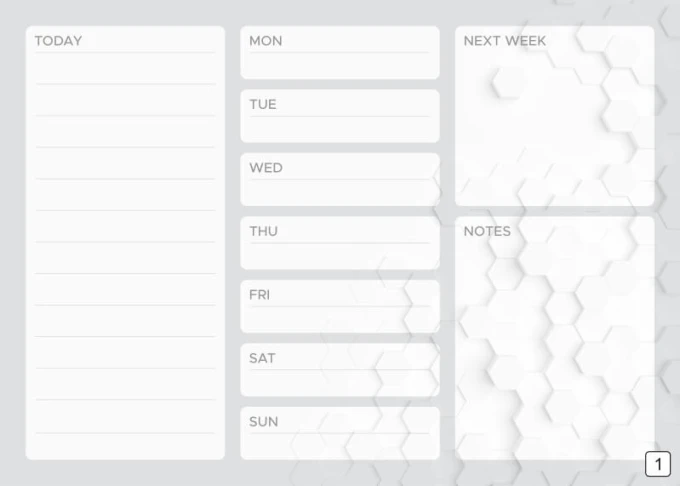Click the middle writing line in TODAY column
680x486 pixels.
[x=125, y=242]
